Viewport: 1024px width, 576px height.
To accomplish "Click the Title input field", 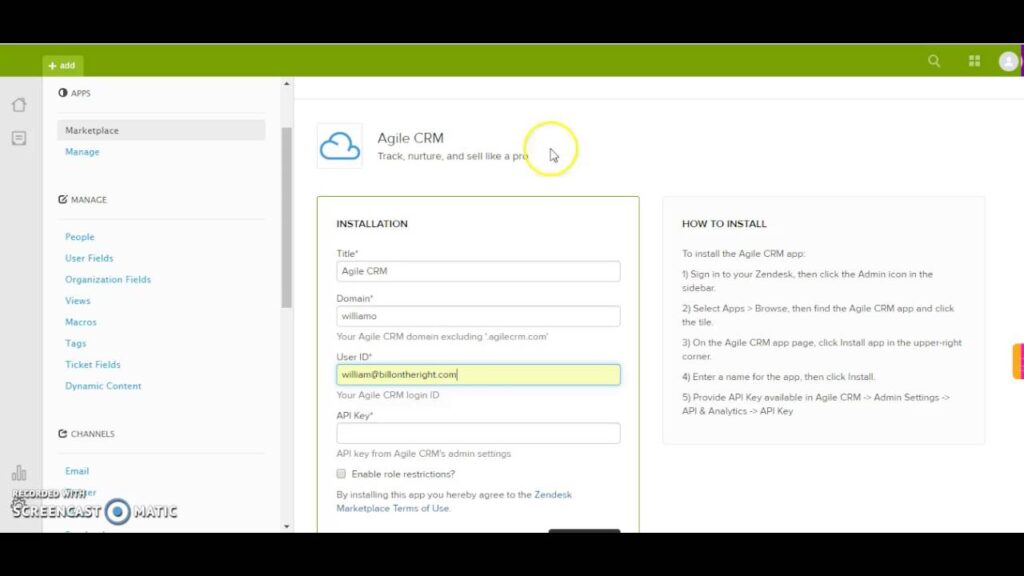I will 478,271.
